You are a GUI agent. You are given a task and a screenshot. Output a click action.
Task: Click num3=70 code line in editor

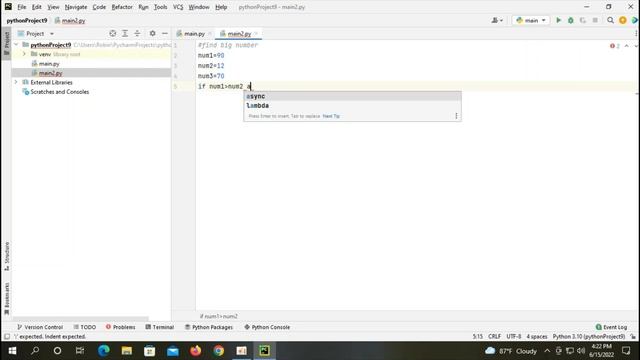211,76
